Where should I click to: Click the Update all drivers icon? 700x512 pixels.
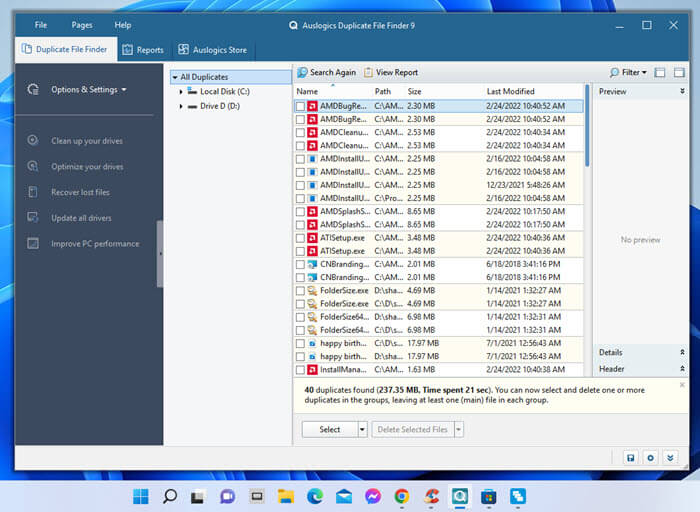[33, 217]
